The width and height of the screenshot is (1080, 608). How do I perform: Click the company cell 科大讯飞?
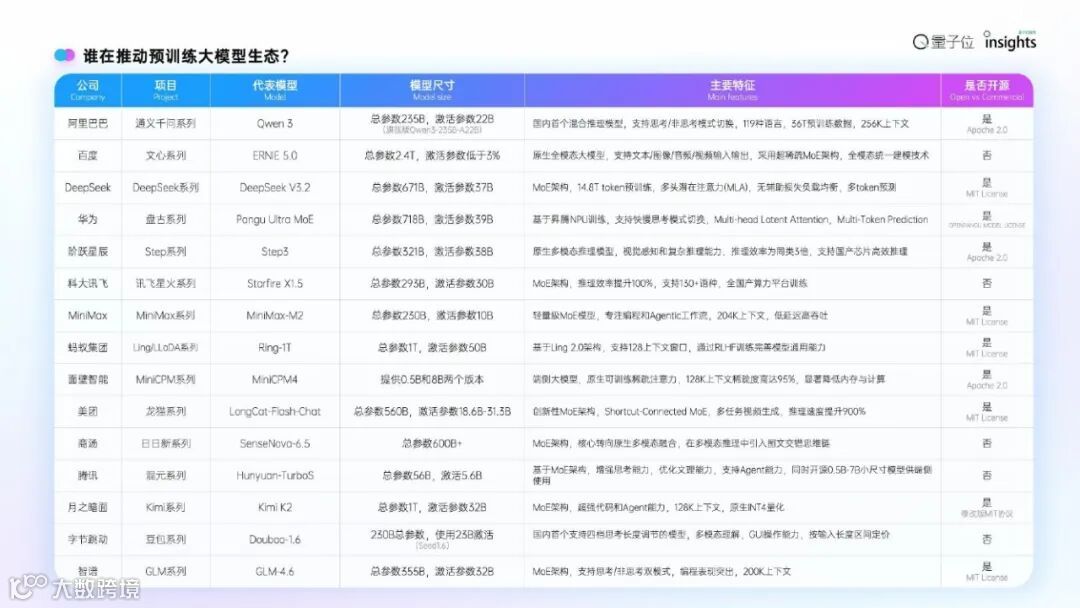click(87, 283)
